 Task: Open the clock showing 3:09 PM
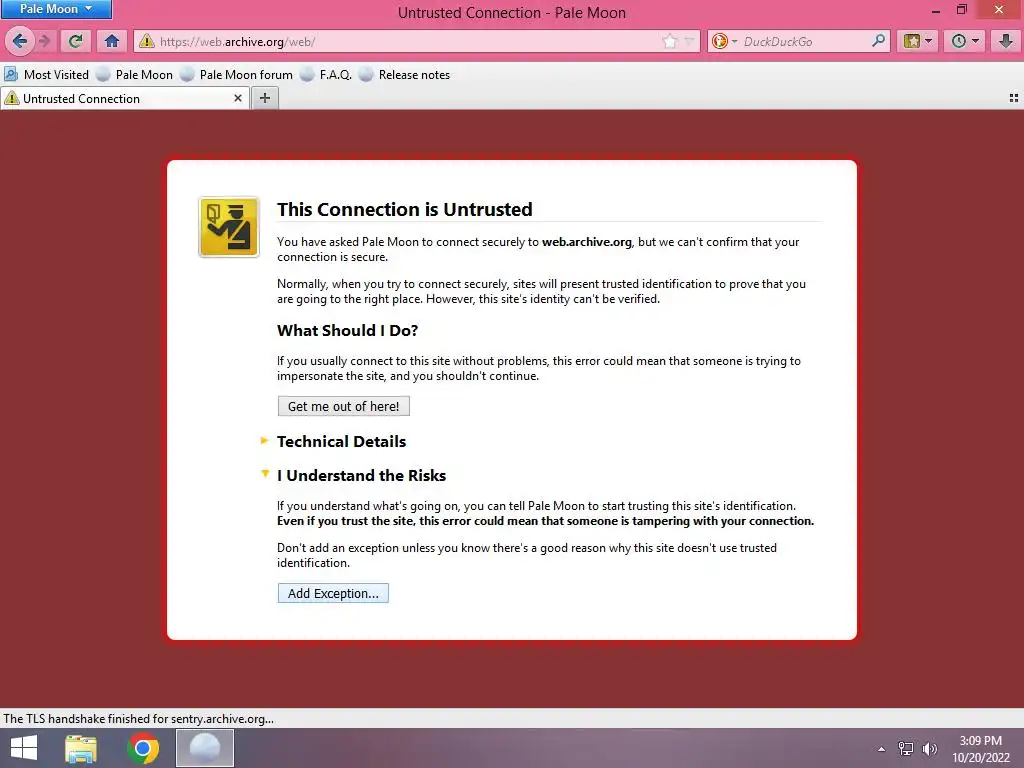coord(981,749)
